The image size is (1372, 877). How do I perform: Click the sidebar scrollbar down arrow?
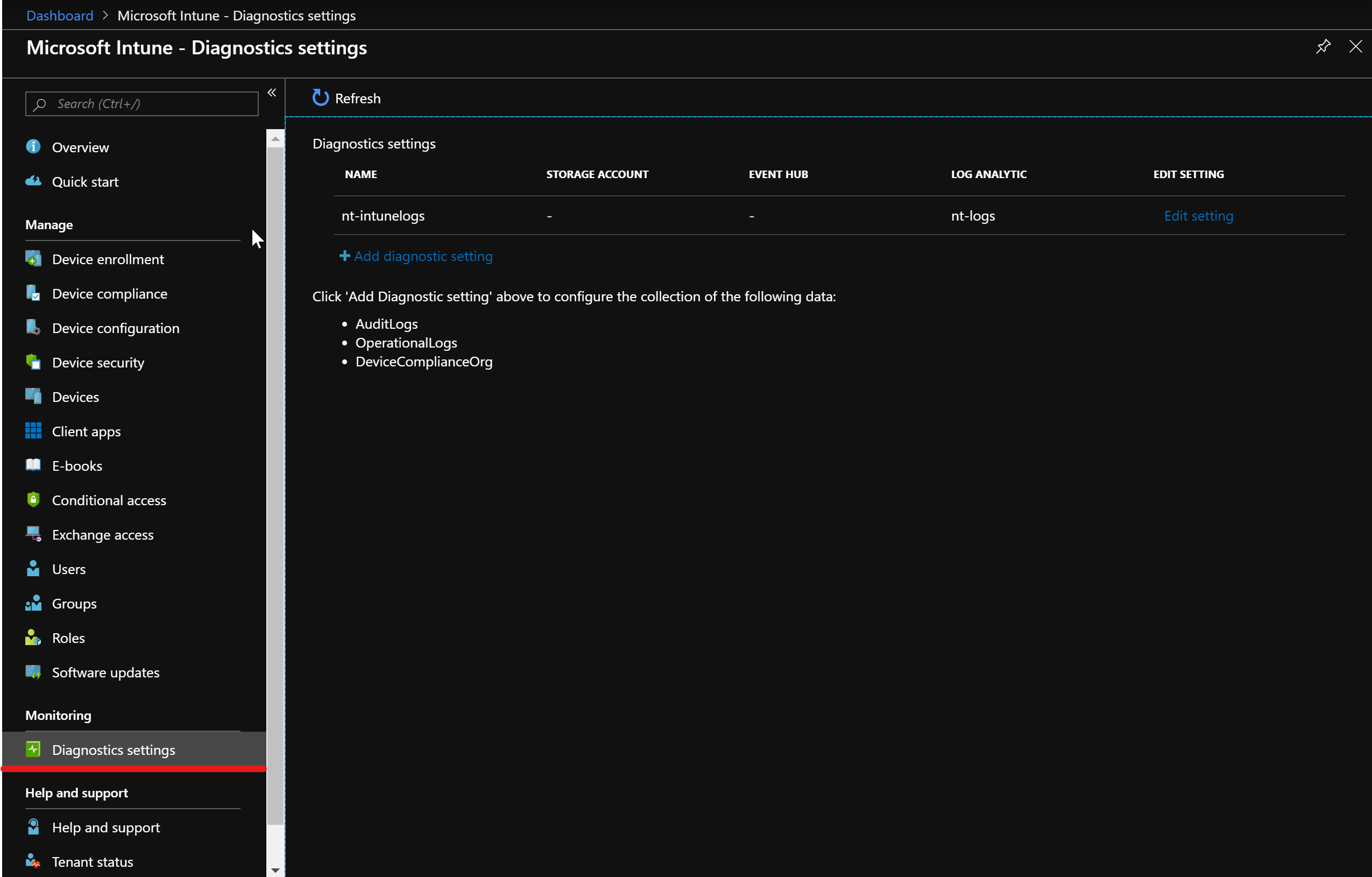(275, 869)
